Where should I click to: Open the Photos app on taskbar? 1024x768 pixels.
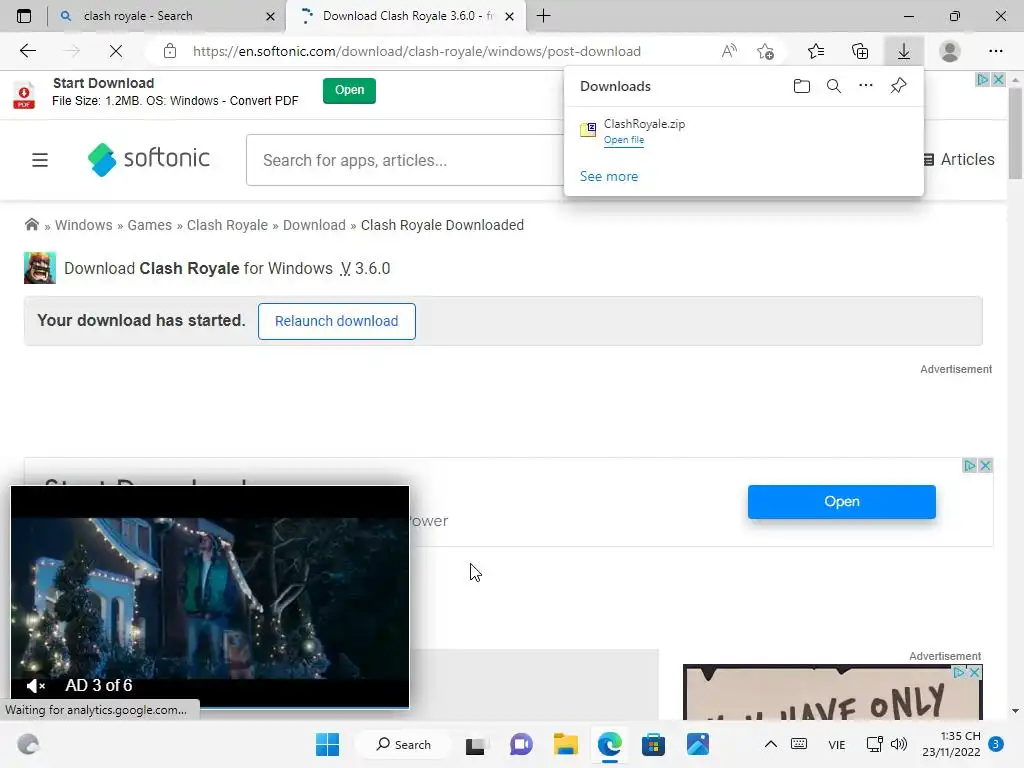tap(697, 744)
